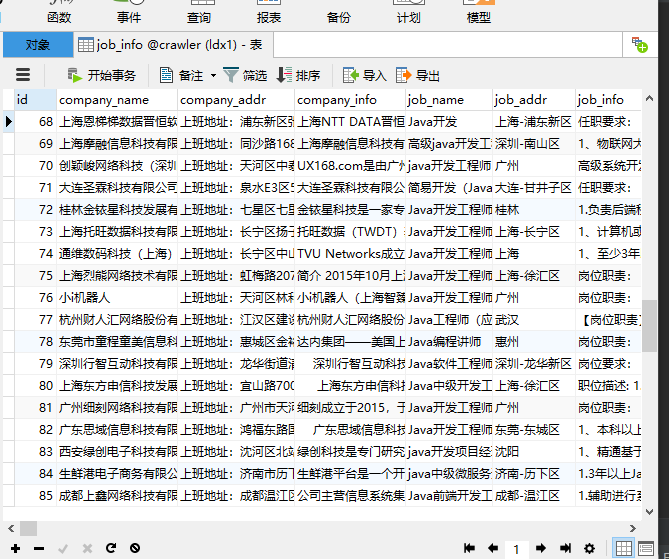
Task: Select the Java编程讲师 job_name cell
Action: [x=449, y=342]
